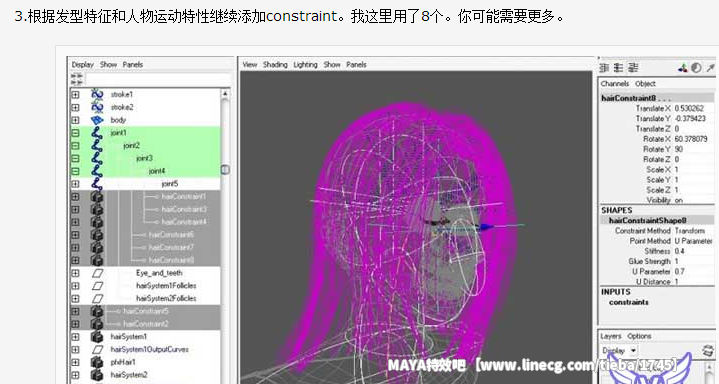Expand the stroke2 node
719x384 pixels.
(75, 107)
